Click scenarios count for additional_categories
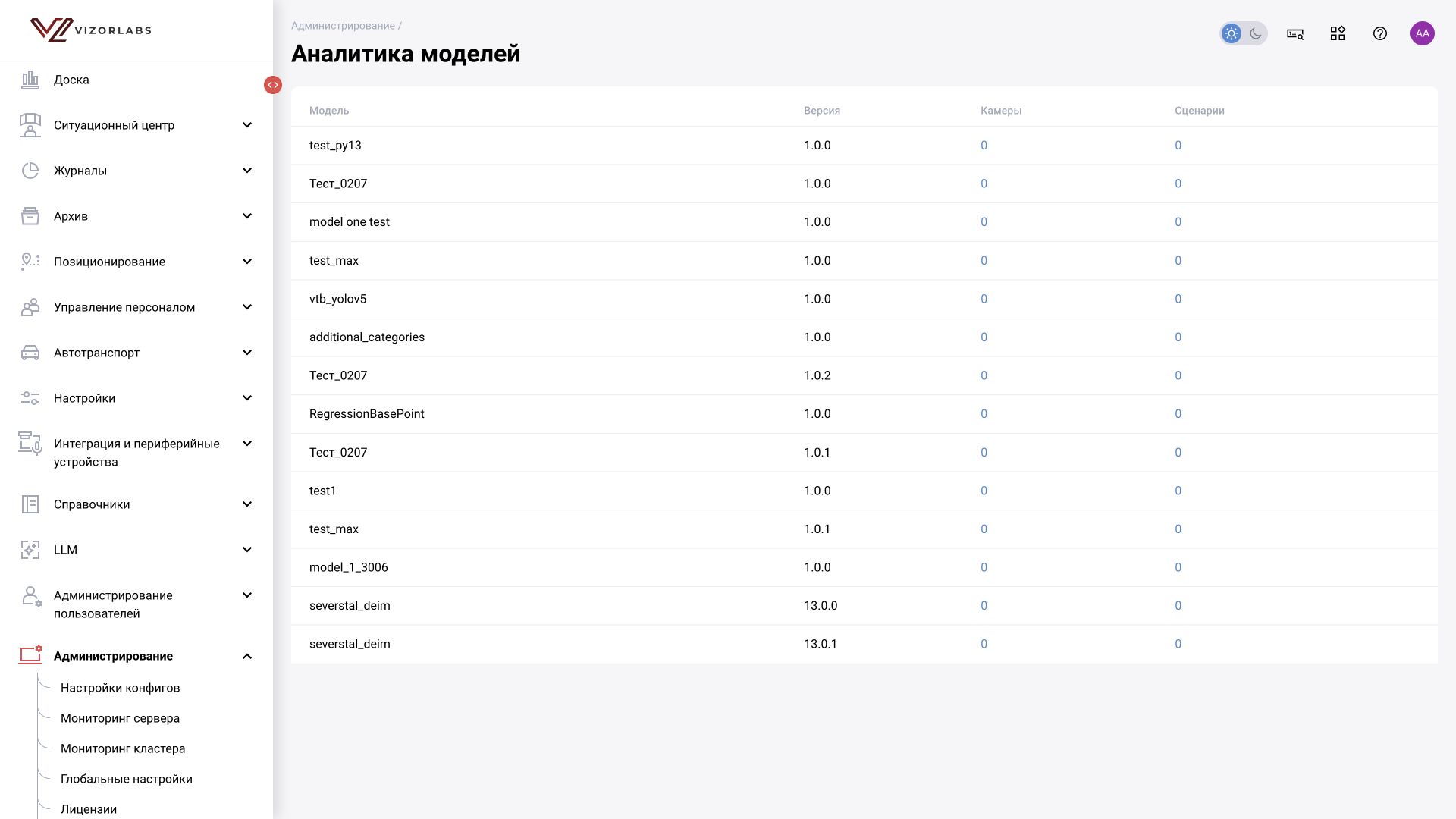Screen dimensions: 1456x819 pos(1178,337)
